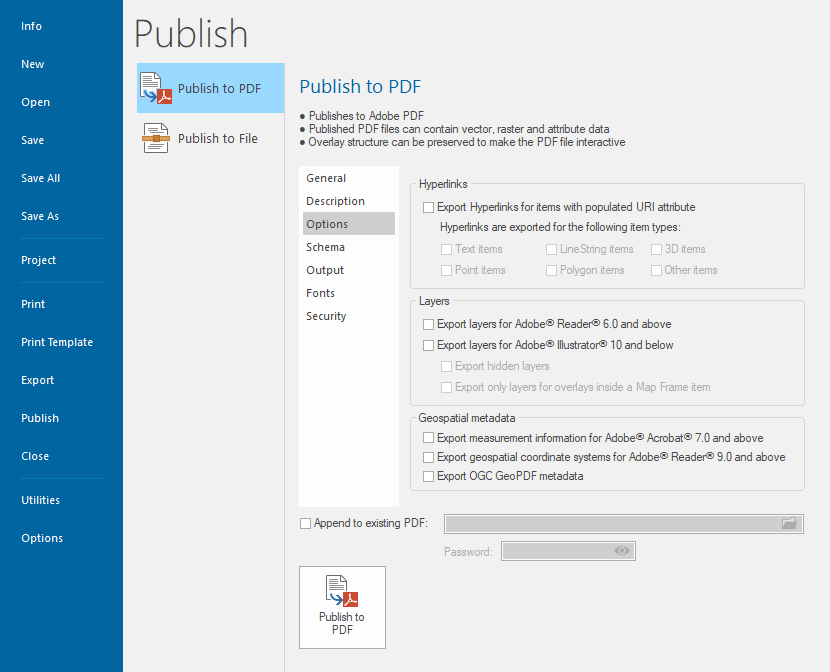The width and height of the screenshot is (830, 672).
Task: Enable Export measurement information for Adobe Acrobat
Action: [429, 437]
